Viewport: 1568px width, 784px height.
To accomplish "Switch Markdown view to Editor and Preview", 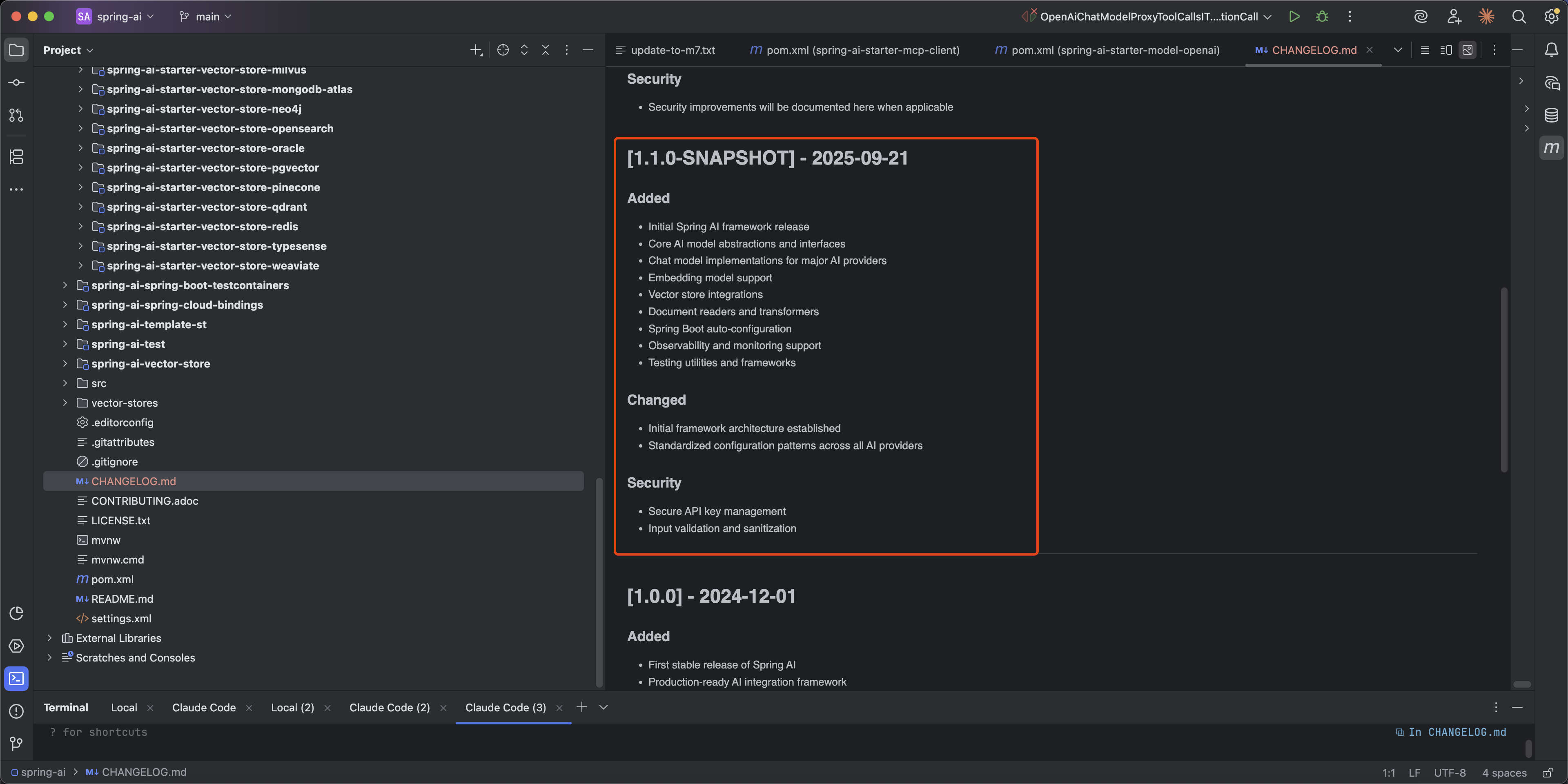I will (1445, 50).
